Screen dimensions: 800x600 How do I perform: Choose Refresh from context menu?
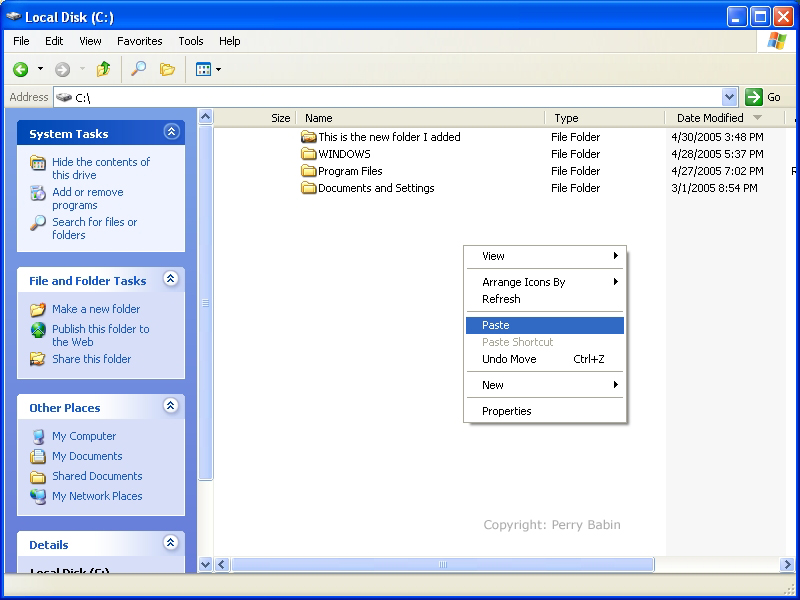[545, 299]
